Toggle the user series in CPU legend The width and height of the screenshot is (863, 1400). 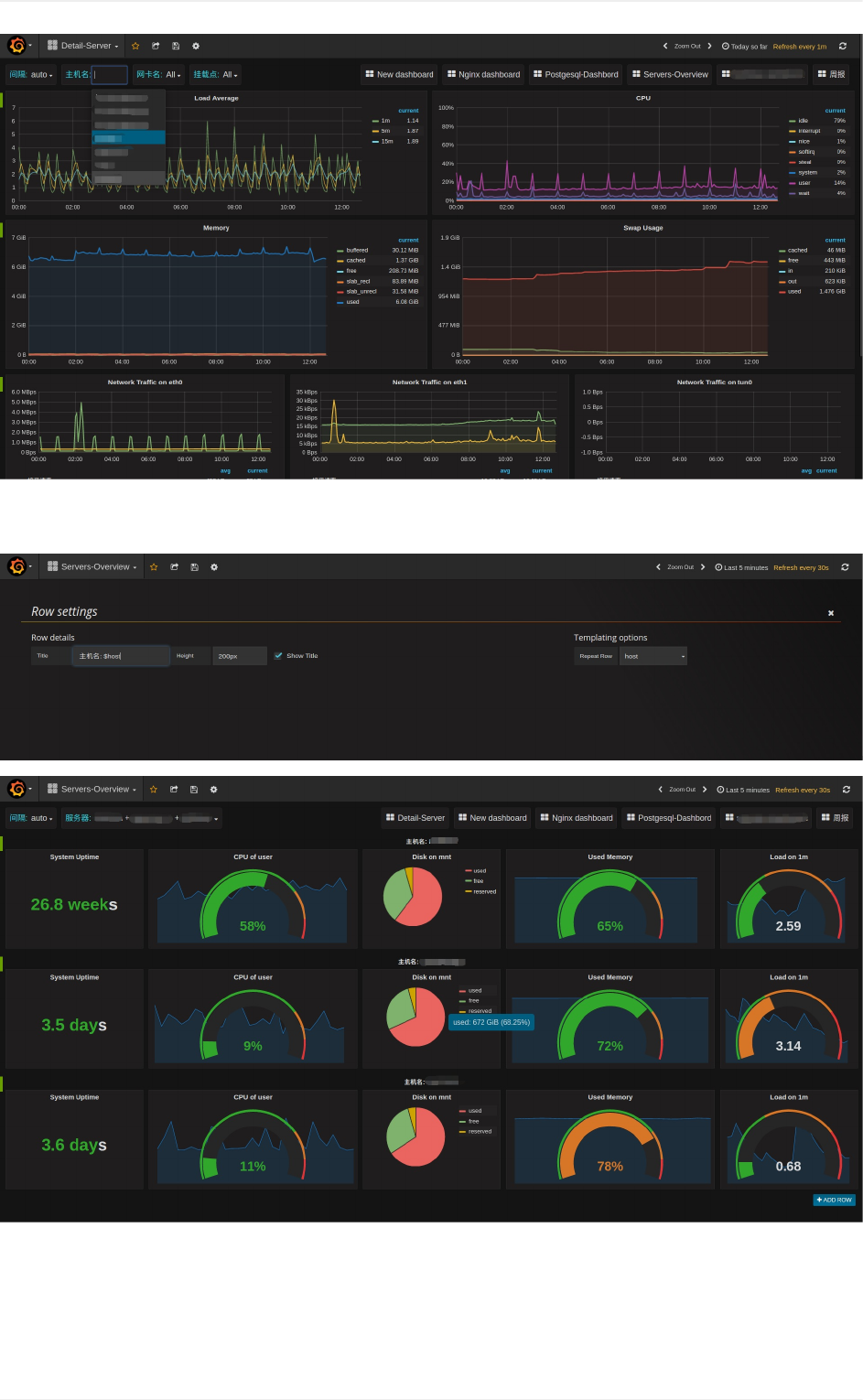(804, 183)
